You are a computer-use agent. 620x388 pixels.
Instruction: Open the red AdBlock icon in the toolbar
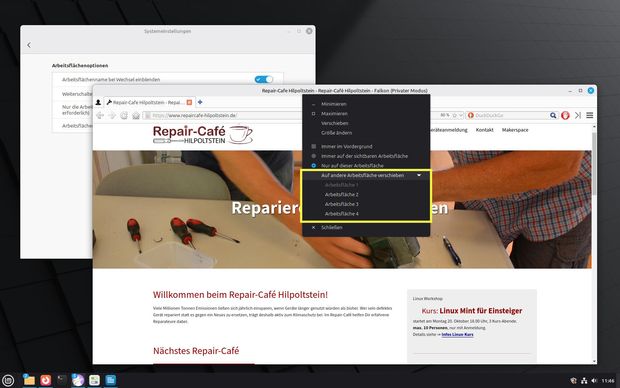pos(565,115)
